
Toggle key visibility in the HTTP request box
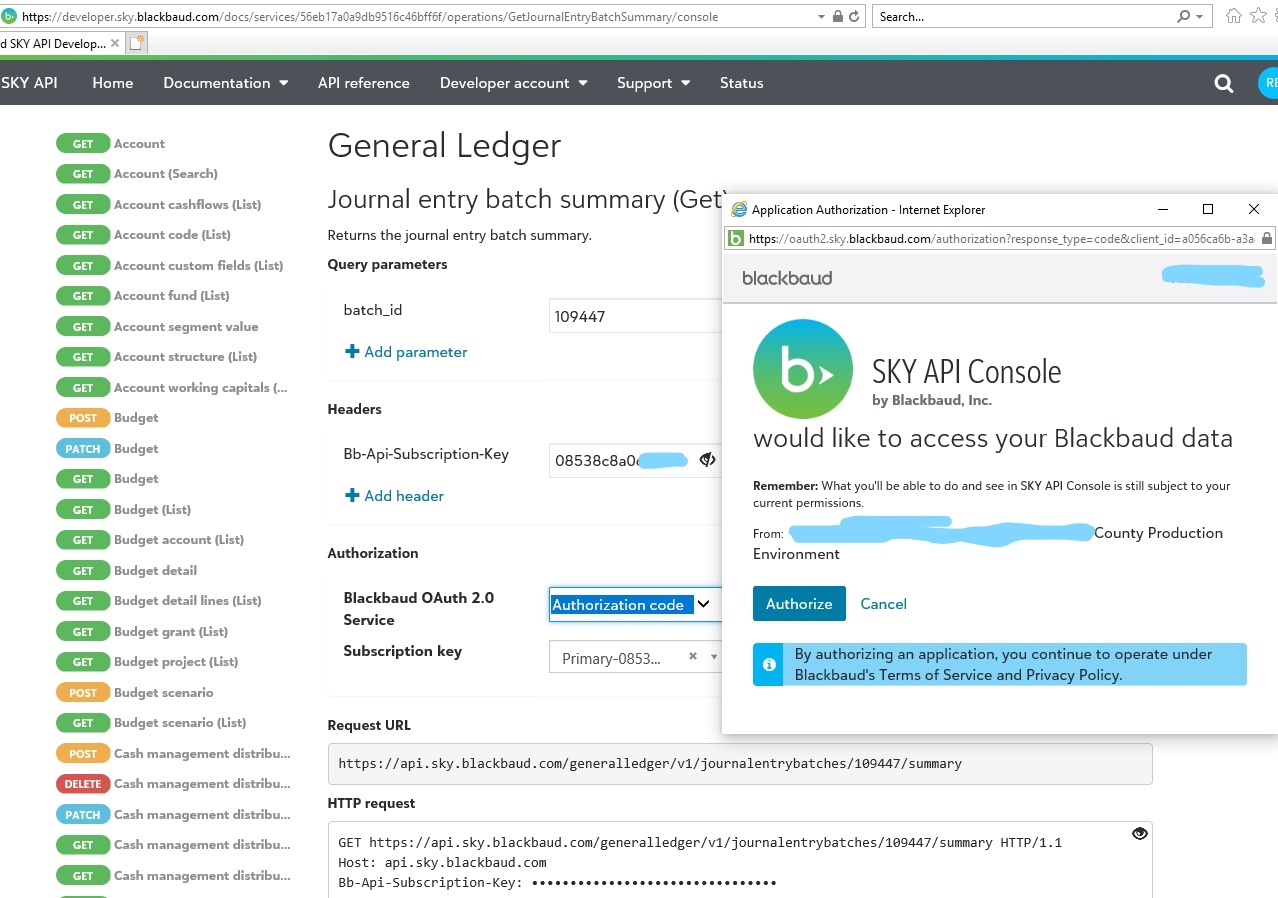(1139, 833)
